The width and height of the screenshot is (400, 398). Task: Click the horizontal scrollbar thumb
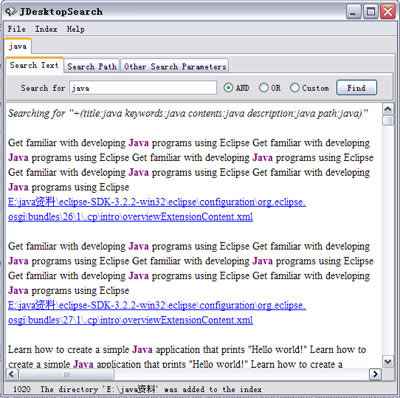tap(67, 374)
